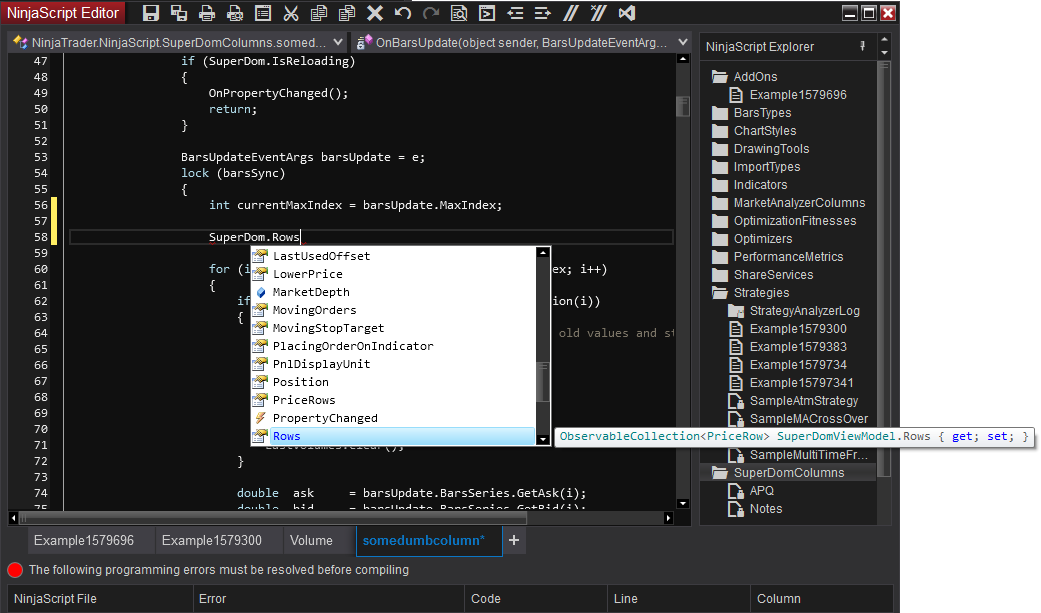This screenshot has height=613, width=1041.
Task: Switch to the Volume tab
Action: click(311, 540)
